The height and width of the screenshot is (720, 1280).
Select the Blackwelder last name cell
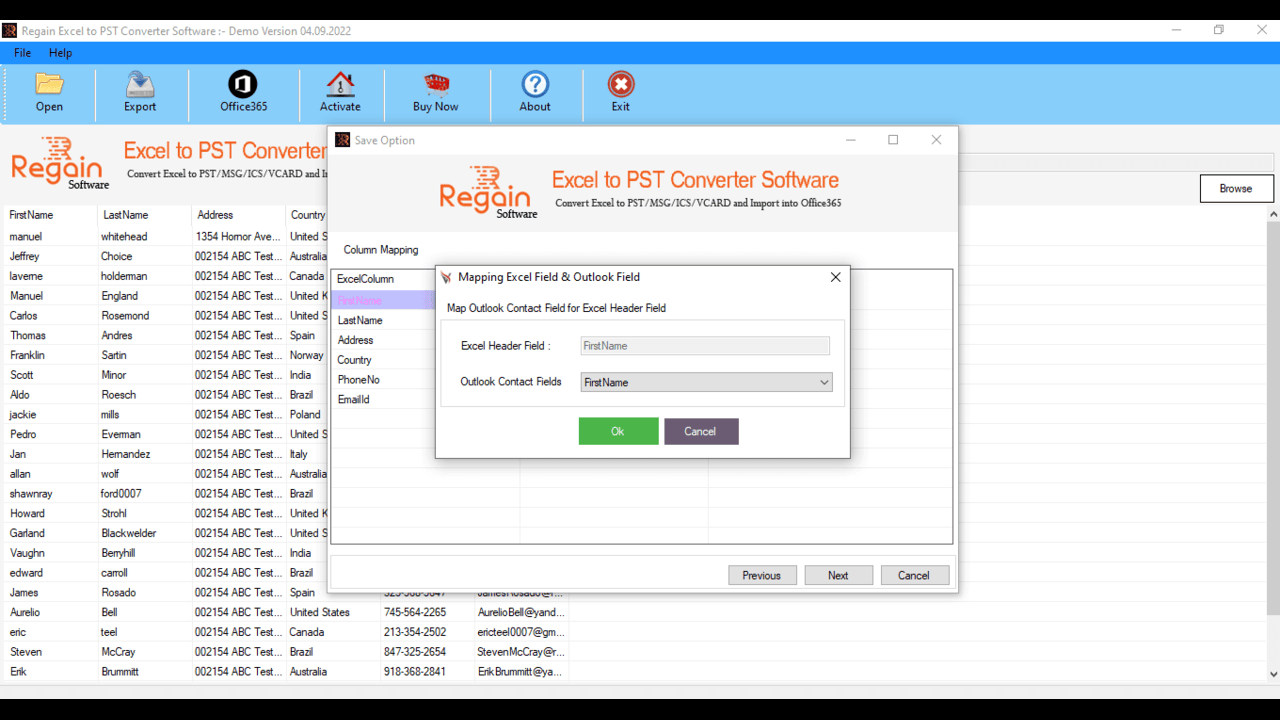click(x=129, y=533)
